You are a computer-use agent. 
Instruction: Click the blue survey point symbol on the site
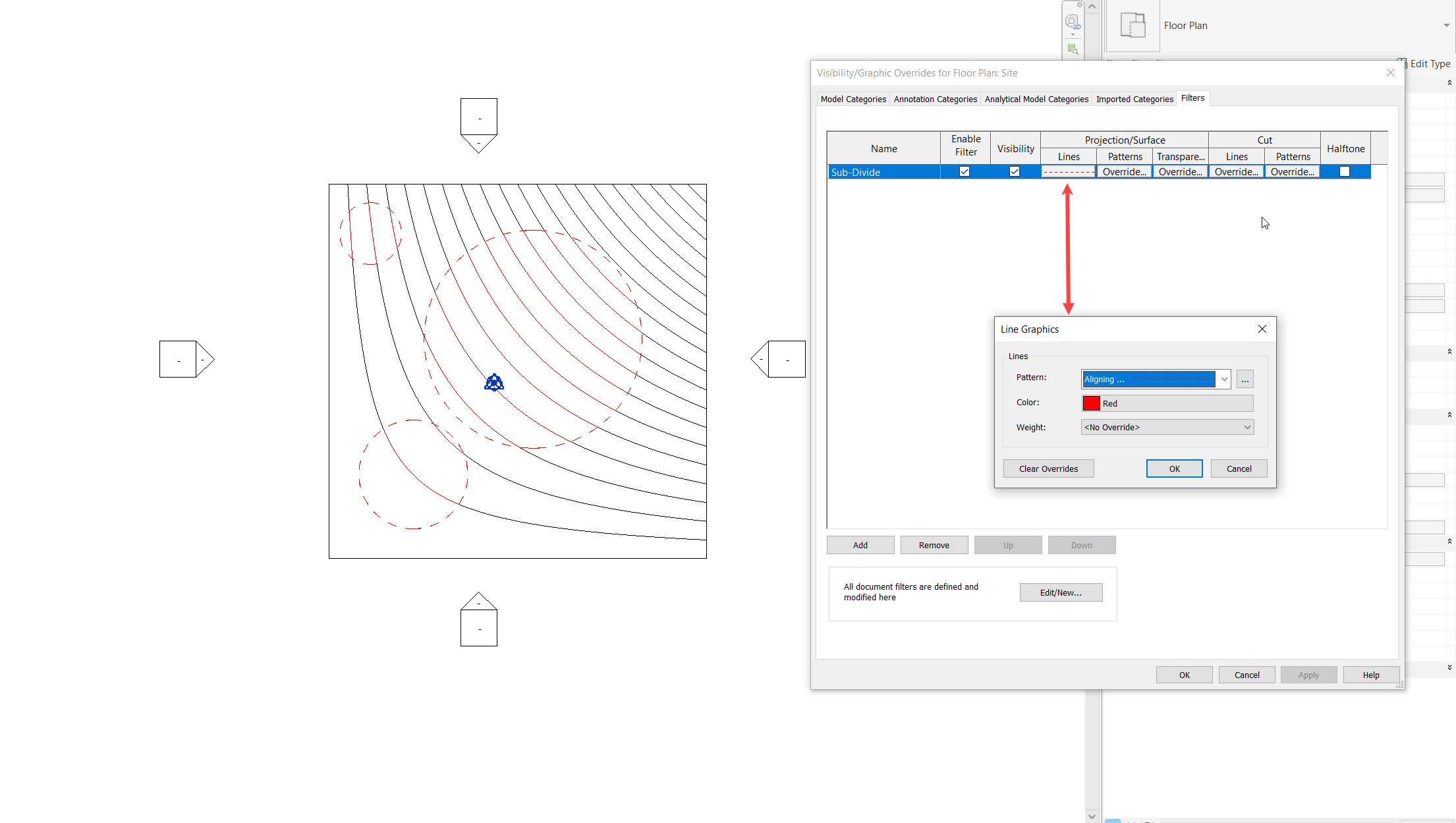click(x=494, y=382)
